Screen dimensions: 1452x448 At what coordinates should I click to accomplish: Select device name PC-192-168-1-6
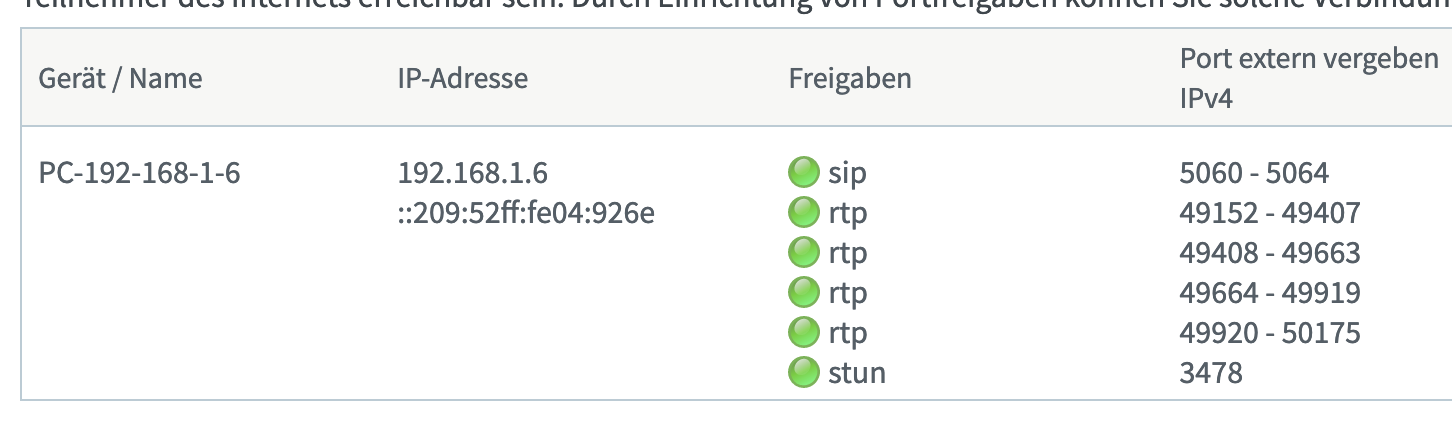click(x=139, y=173)
